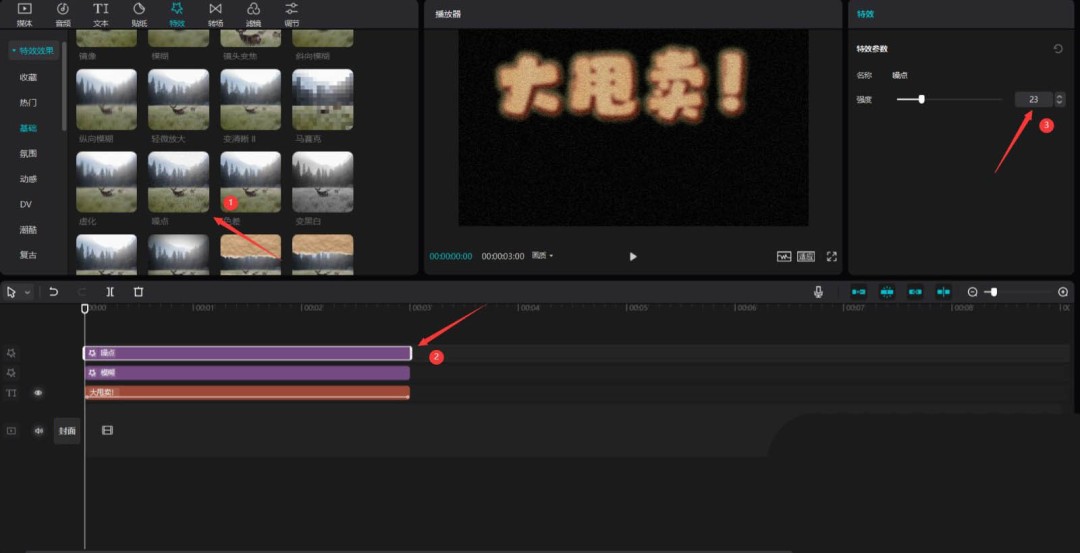Collapse the 特效效果 category group
The width and height of the screenshot is (1080, 553).
[x=33, y=50]
